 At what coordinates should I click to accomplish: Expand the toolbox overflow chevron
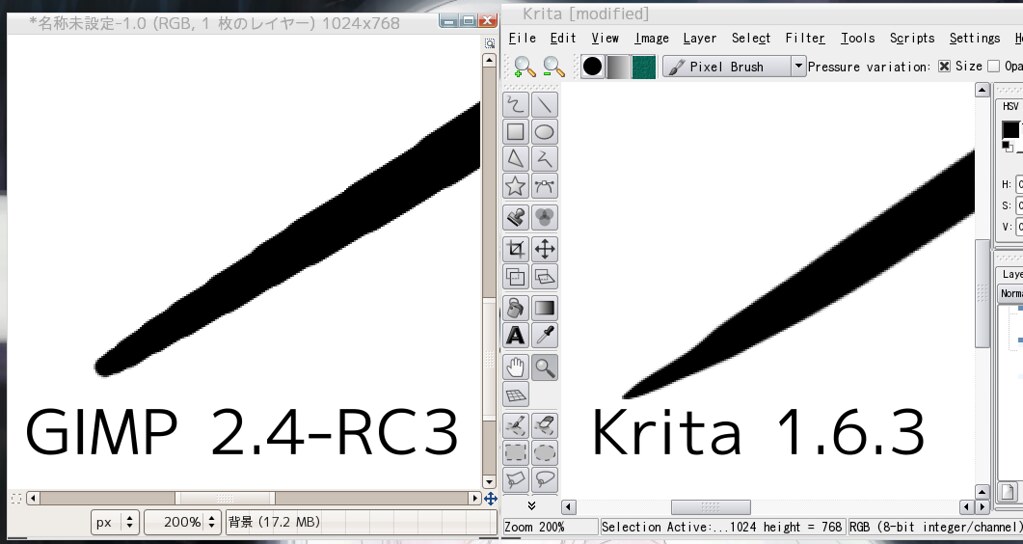[530, 506]
